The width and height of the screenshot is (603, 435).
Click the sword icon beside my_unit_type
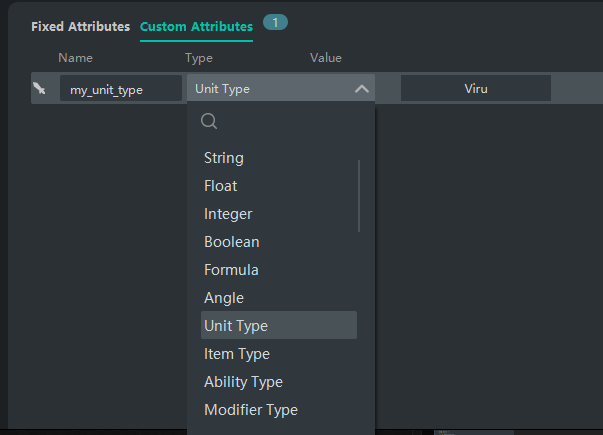39,89
